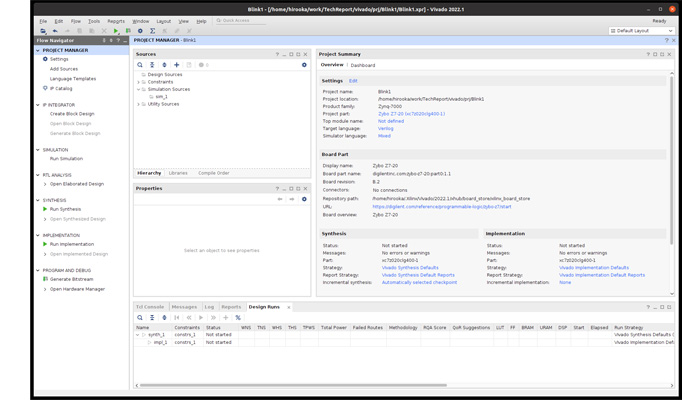Image resolution: width=700 pixels, height=400 pixels.
Task: Click Automatically selected checkpoint link
Action: [419, 282]
